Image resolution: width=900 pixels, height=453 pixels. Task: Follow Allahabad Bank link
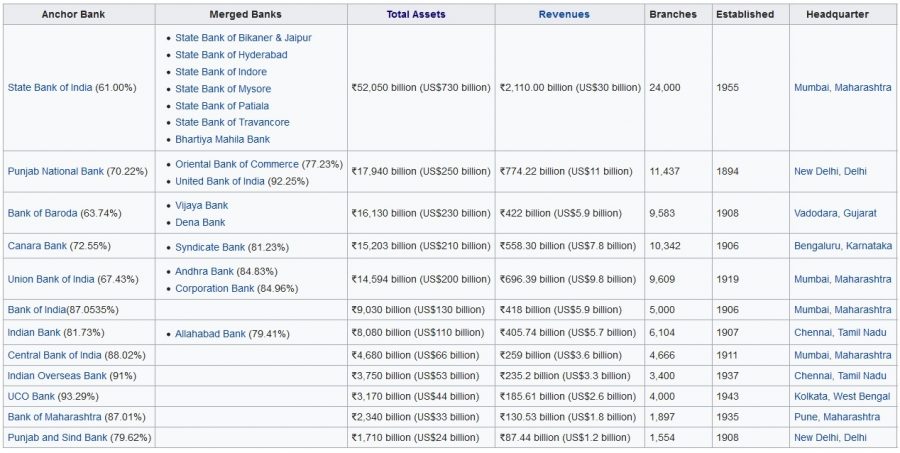pyautogui.click(x=210, y=334)
